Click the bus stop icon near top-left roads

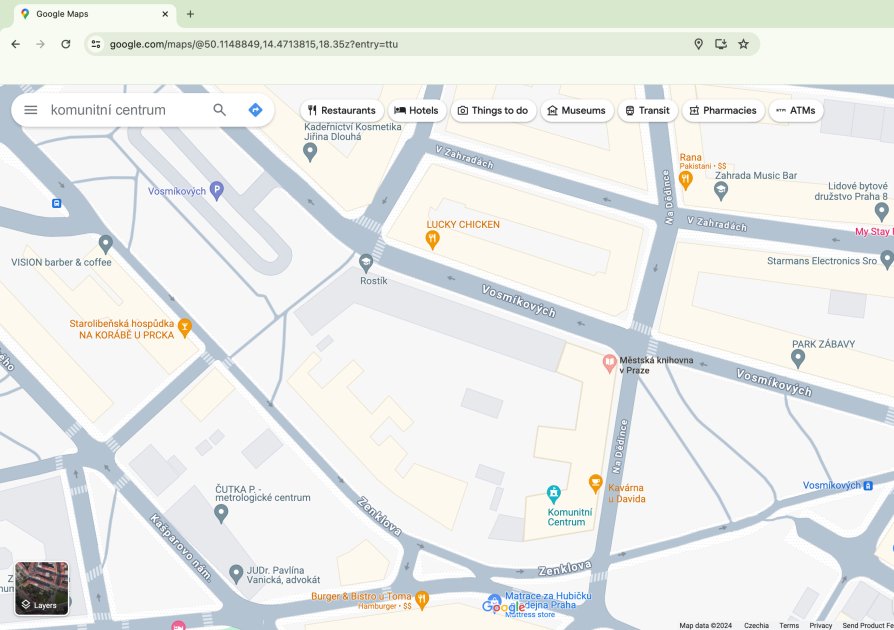56,204
